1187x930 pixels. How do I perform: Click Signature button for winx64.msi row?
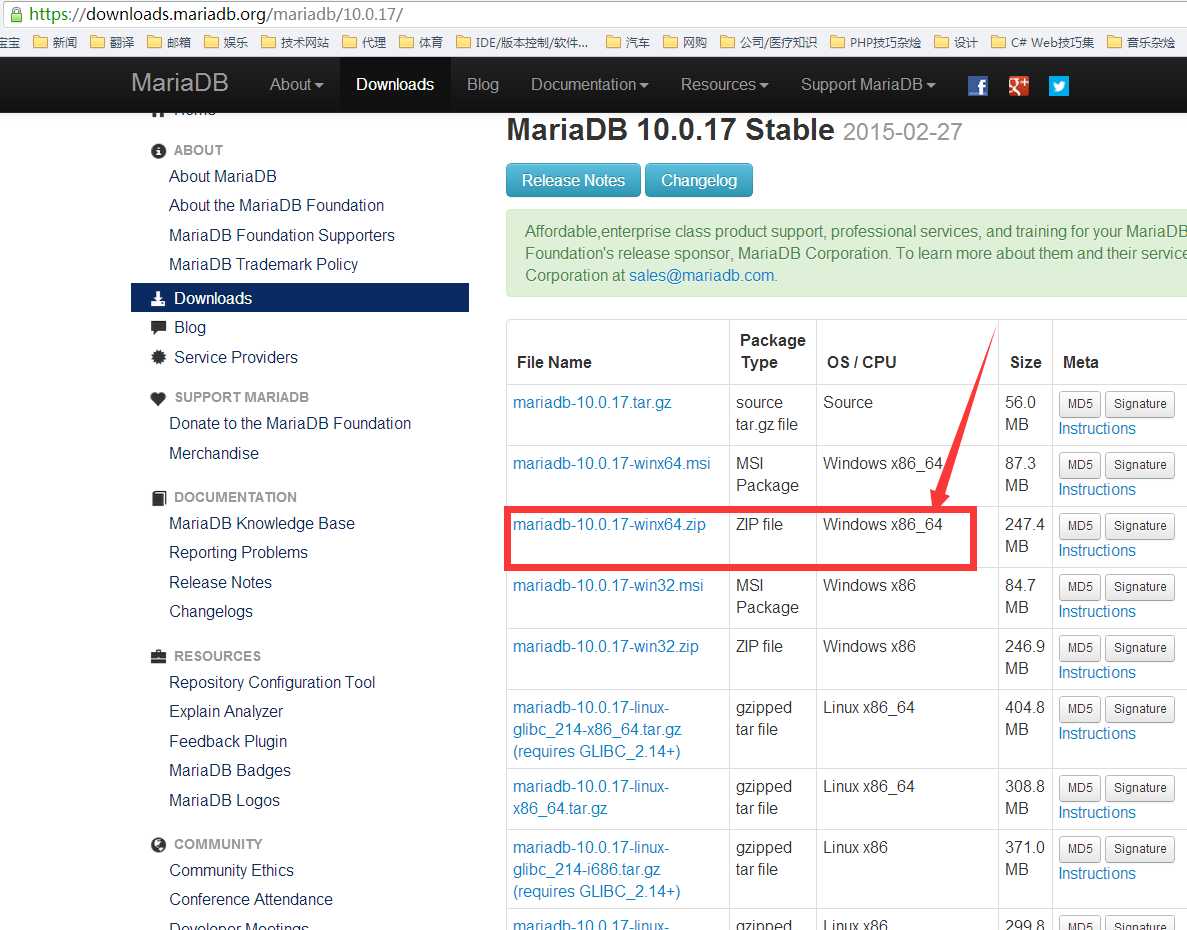pyautogui.click(x=1140, y=465)
